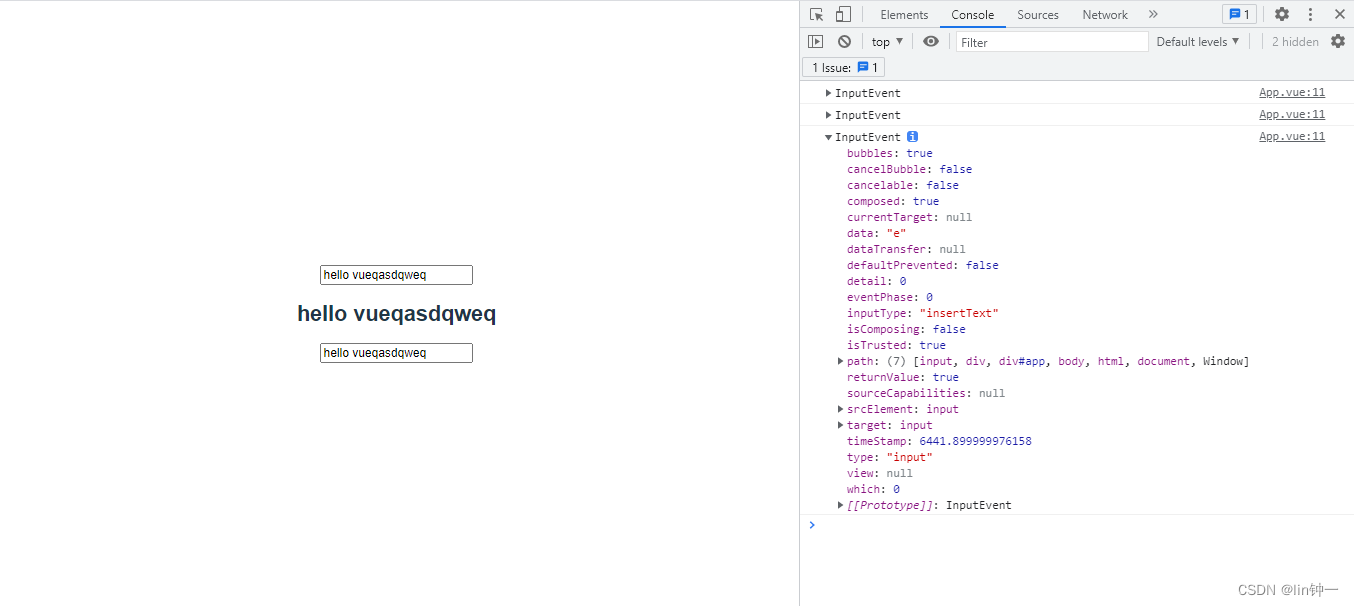Image resolution: width=1354 pixels, height=606 pixels.
Task: Toggle the live expression eye icon
Action: click(931, 42)
